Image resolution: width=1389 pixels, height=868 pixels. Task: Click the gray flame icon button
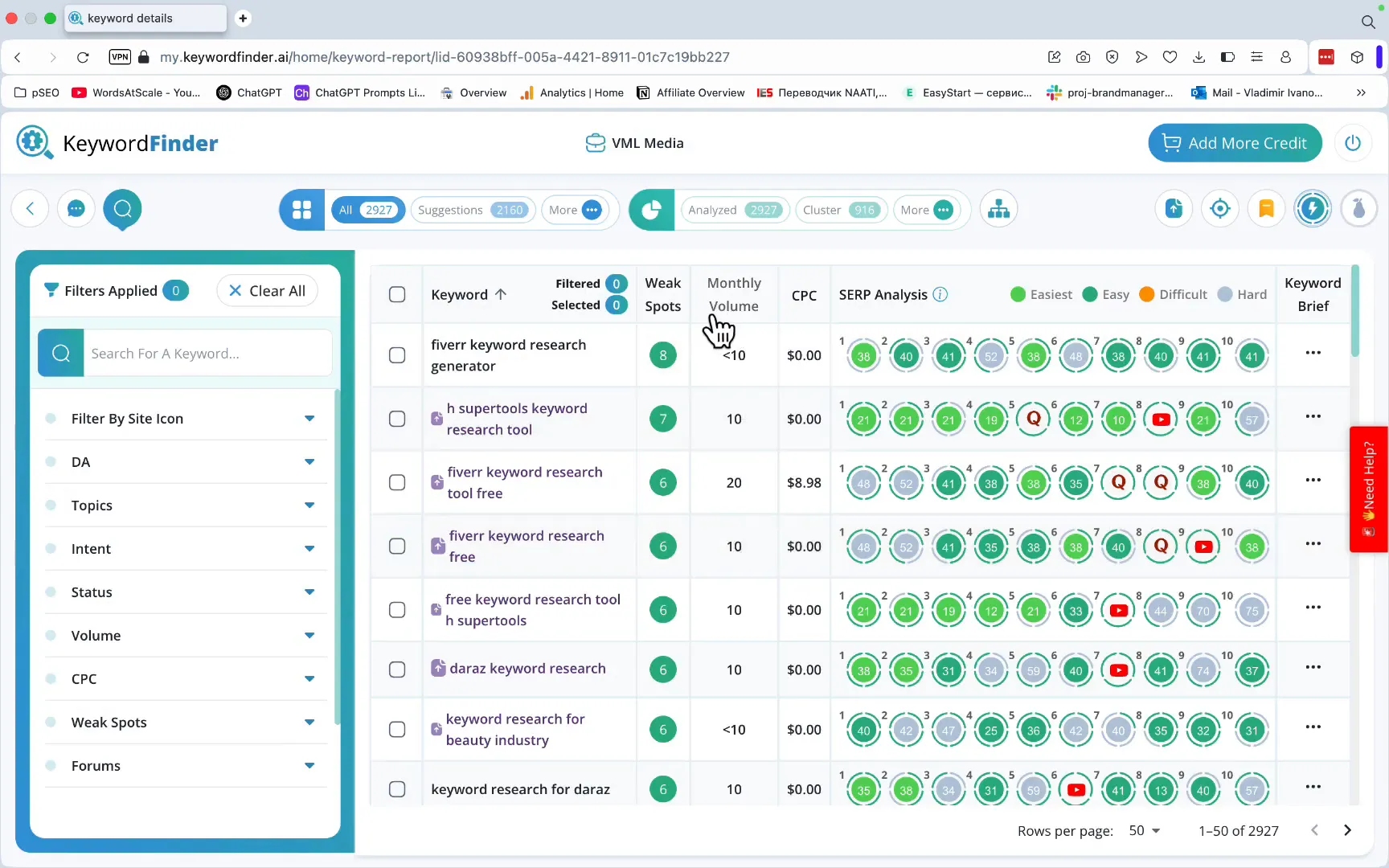pos(1359,209)
